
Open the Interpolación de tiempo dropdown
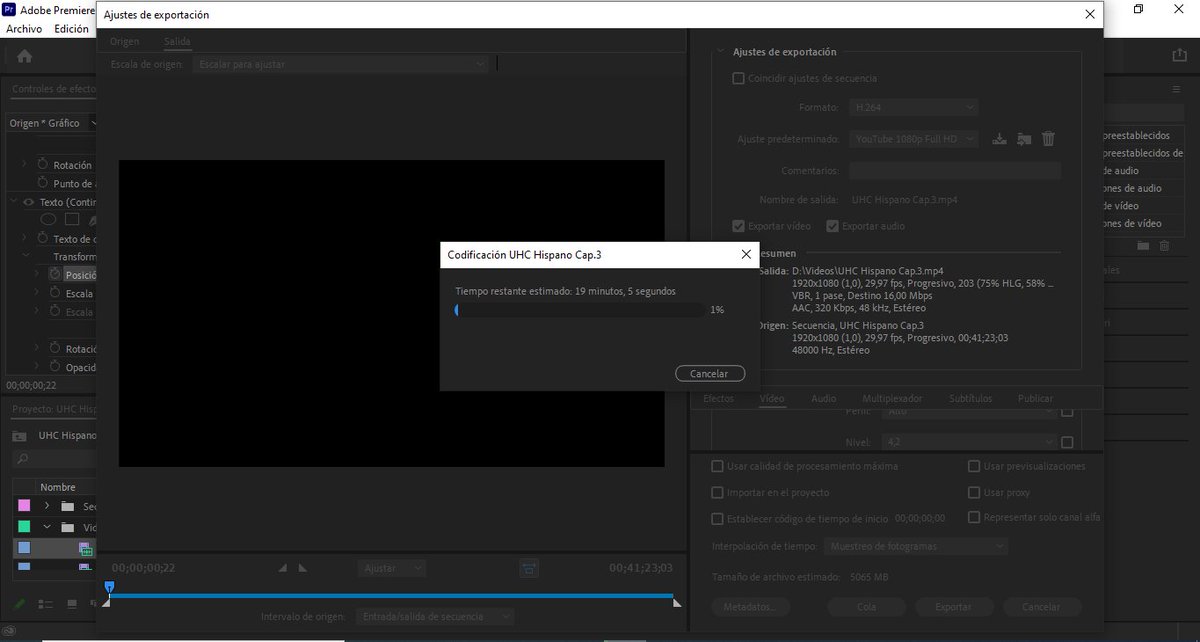pyautogui.click(x=915, y=546)
